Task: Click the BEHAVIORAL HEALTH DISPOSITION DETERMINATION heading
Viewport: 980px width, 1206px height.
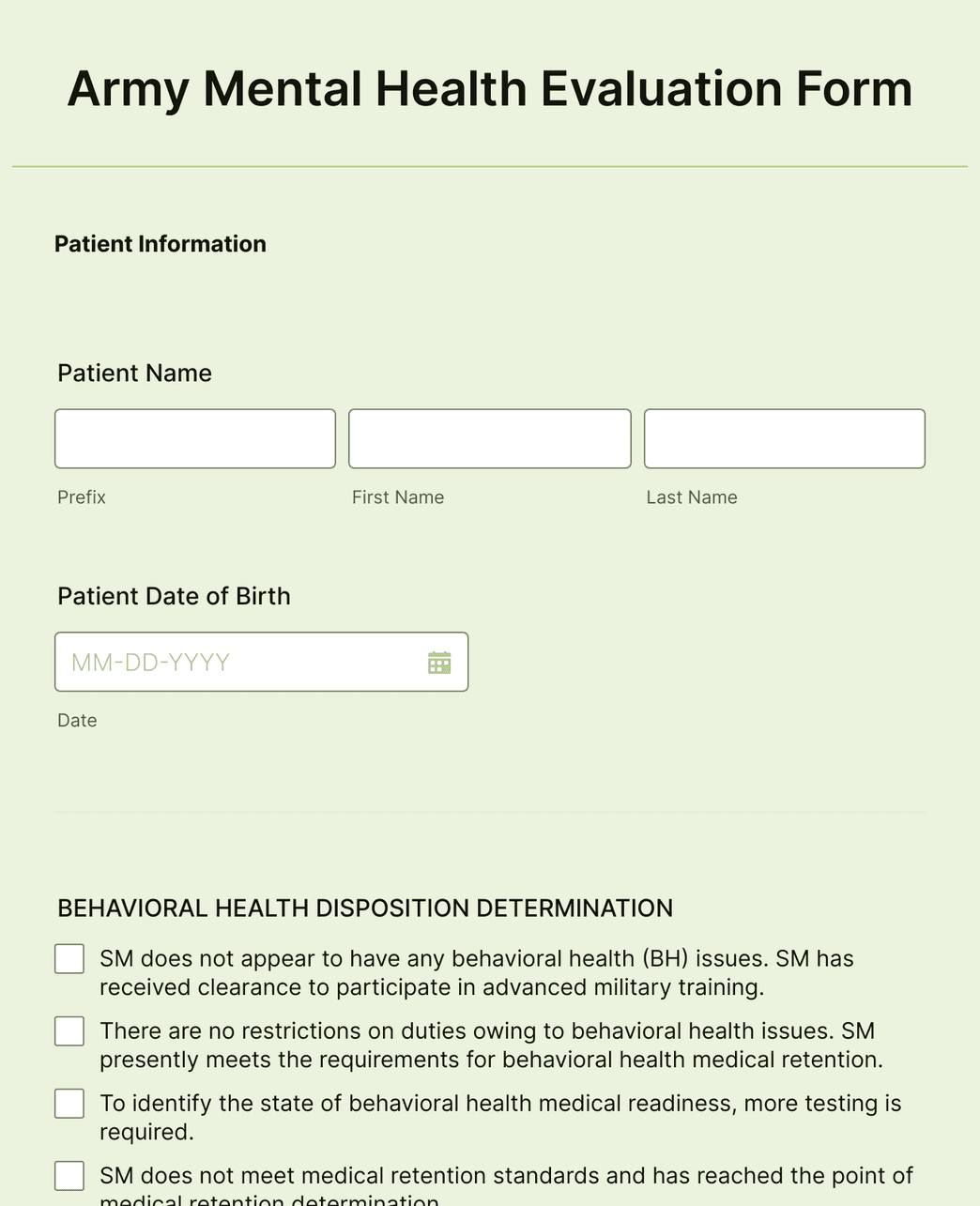Action: pos(364,908)
